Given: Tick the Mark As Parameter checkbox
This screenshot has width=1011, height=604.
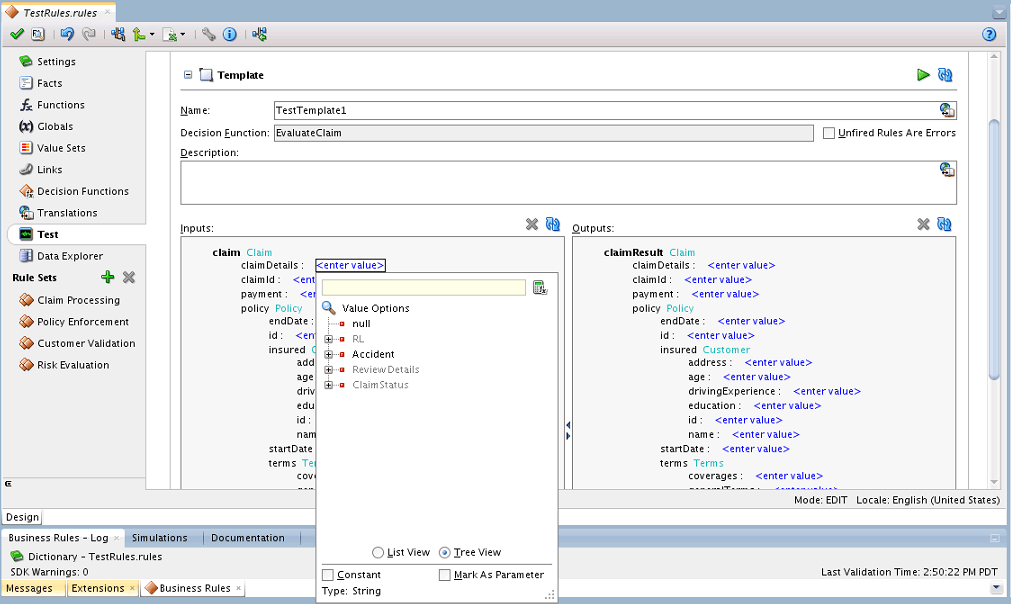Looking at the screenshot, I should click(445, 575).
